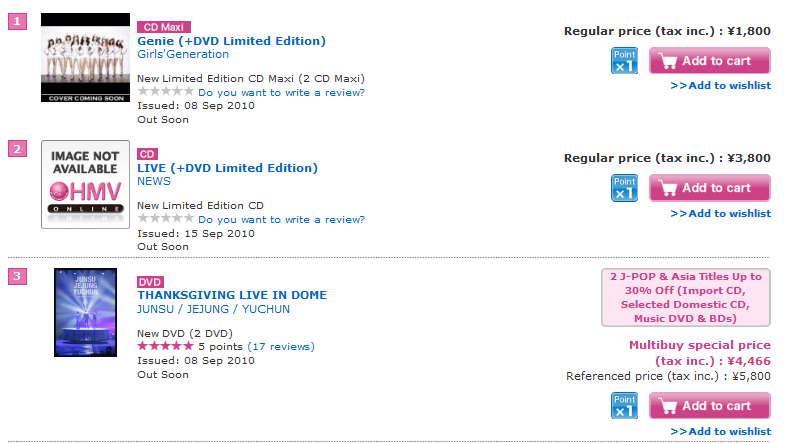Open J-POP & Asia 30% Off promo banner

(686, 297)
